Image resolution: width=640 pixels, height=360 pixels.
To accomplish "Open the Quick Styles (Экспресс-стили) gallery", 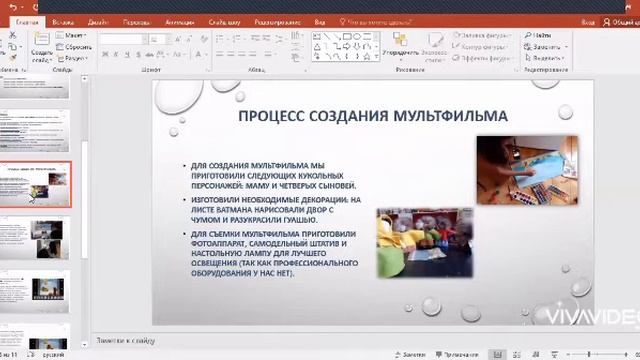I will (x=434, y=47).
